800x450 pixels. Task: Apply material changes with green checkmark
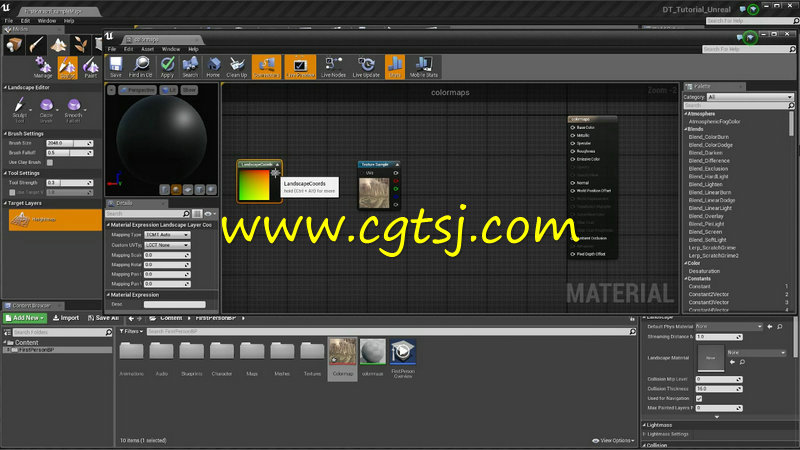[167, 67]
